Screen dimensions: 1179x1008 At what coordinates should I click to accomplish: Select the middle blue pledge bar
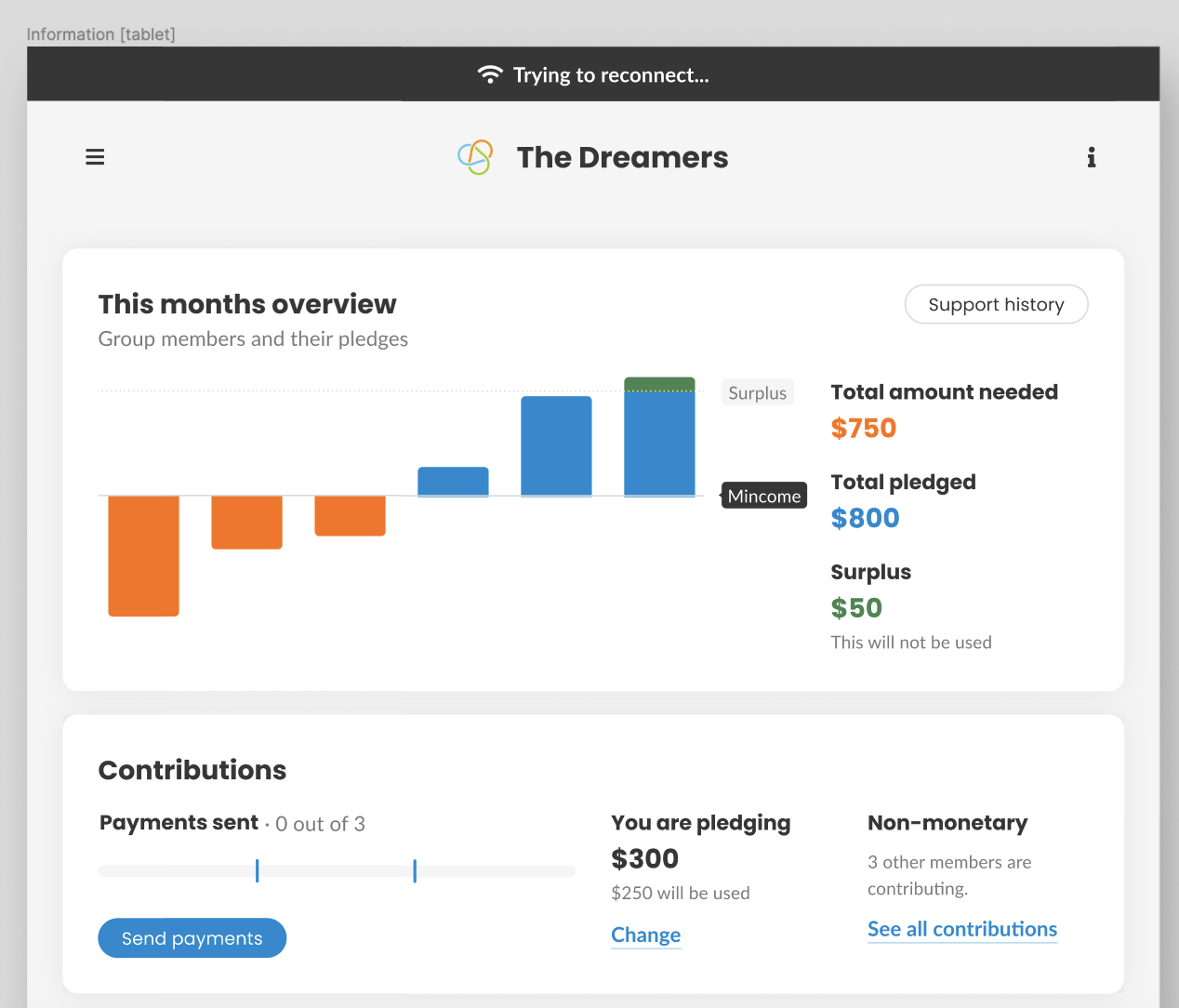[x=556, y=446]
